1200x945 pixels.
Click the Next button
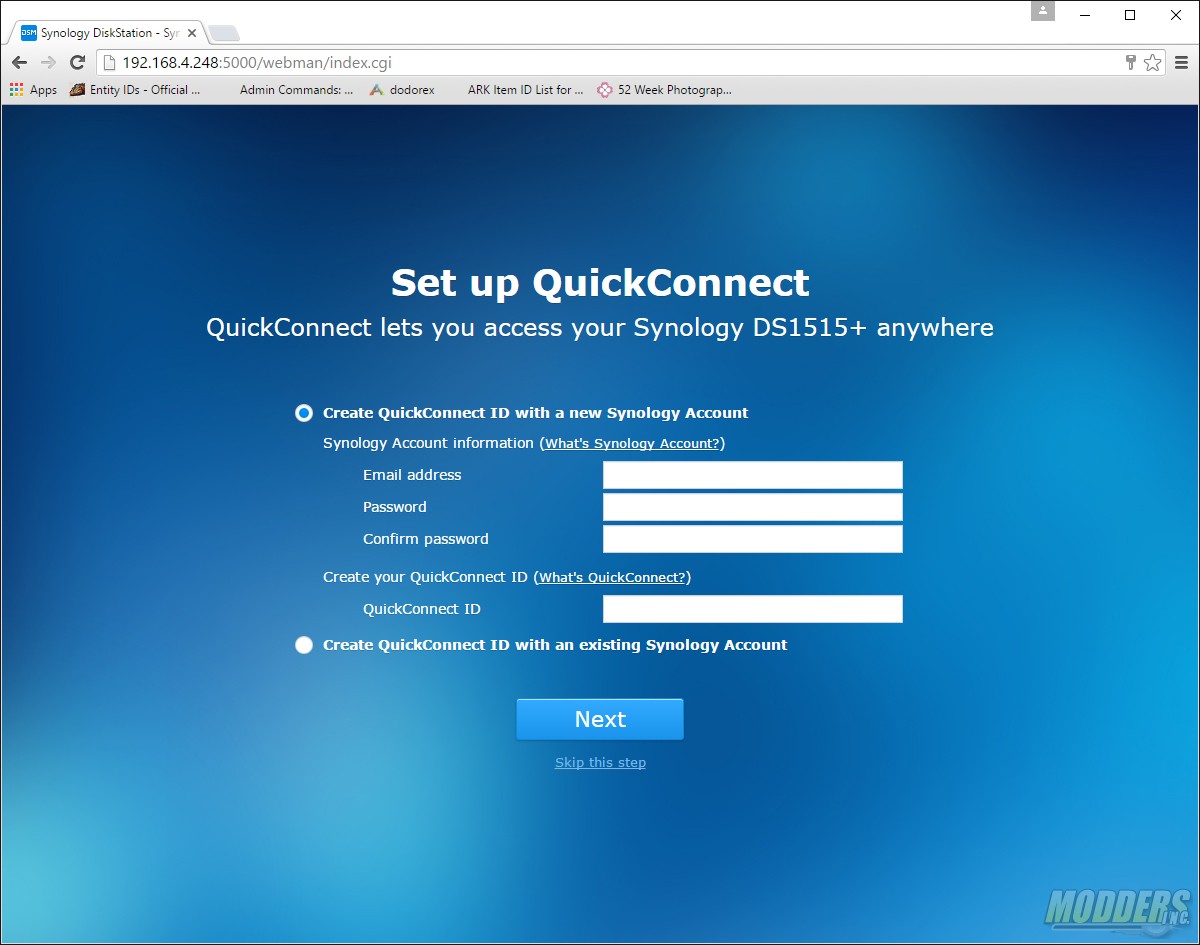pos(600,719)
